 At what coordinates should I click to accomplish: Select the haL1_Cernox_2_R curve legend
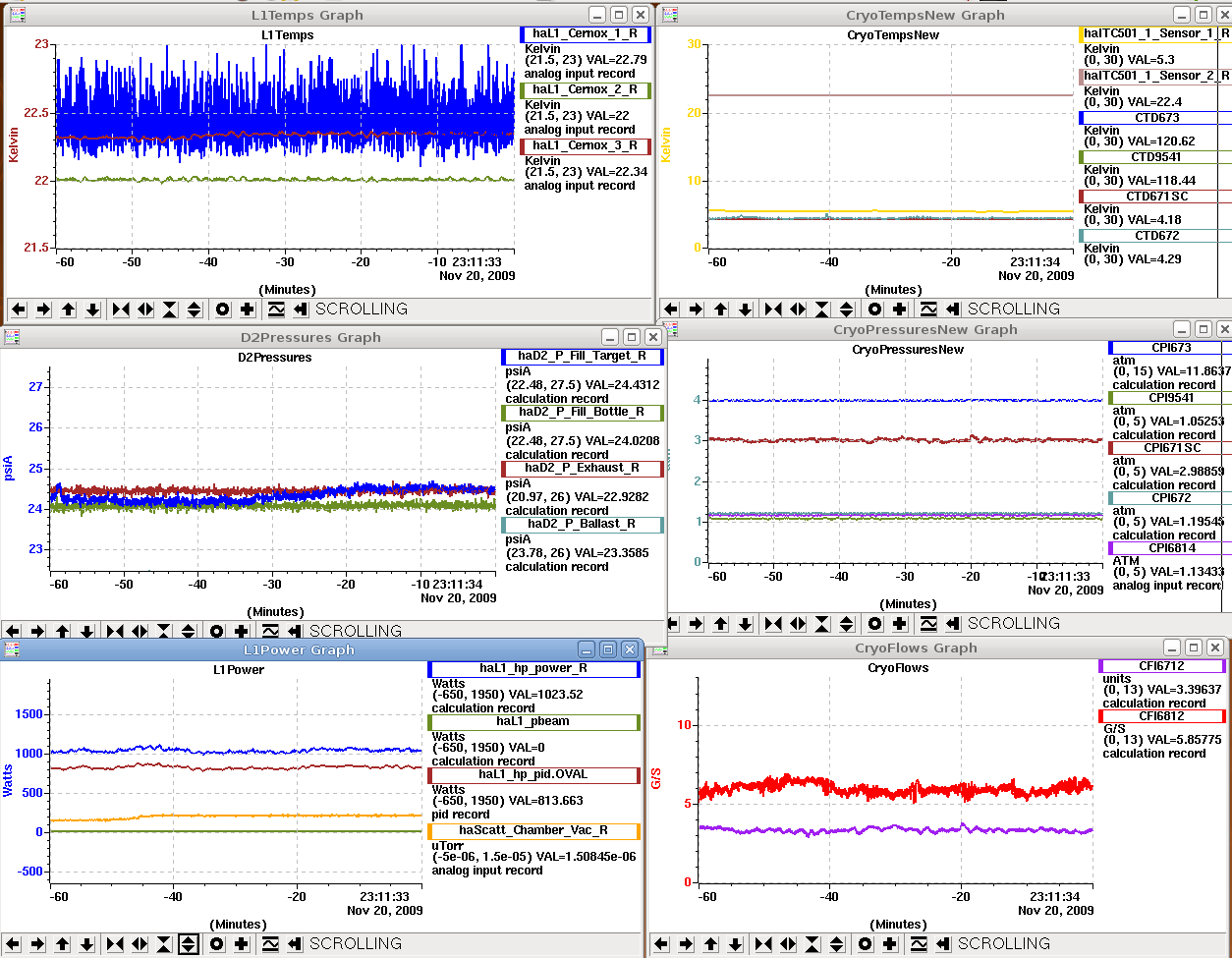point(586,89)
